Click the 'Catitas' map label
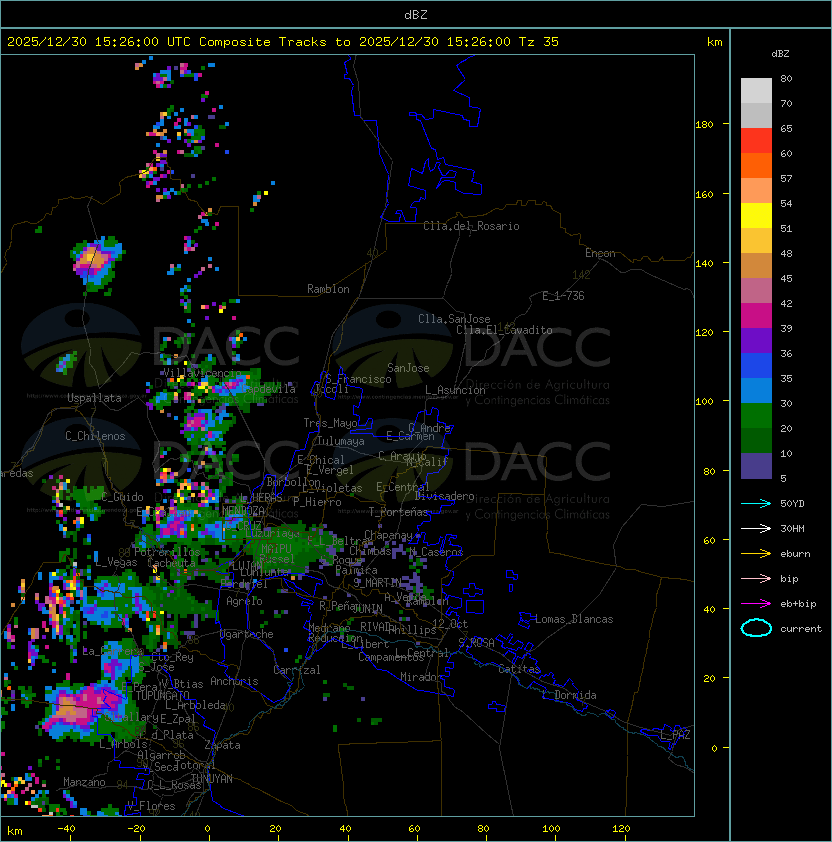 pyautogui.click(x=519, y=669)
